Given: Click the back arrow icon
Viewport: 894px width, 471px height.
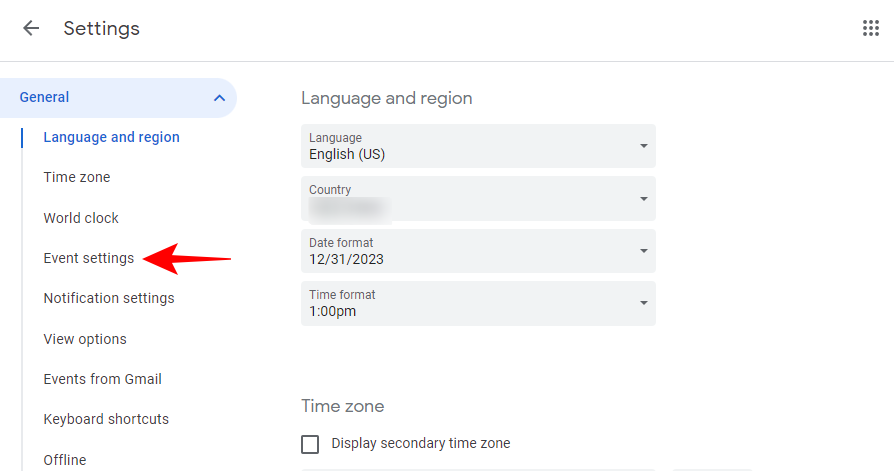Looking at the screenshot, I should click(31, 28).
